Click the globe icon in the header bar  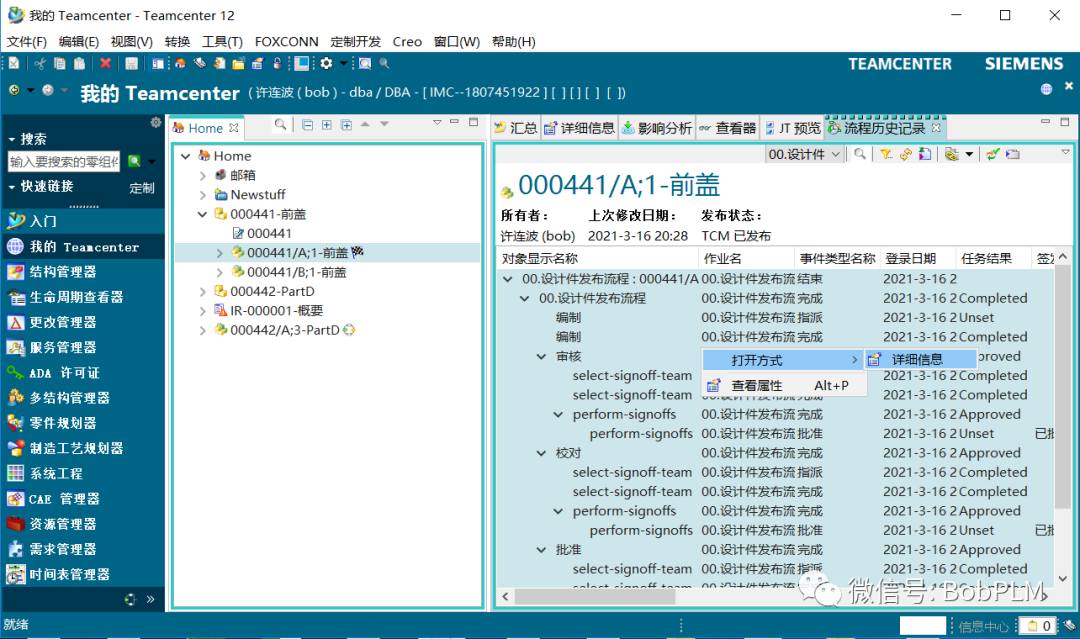1046,89
